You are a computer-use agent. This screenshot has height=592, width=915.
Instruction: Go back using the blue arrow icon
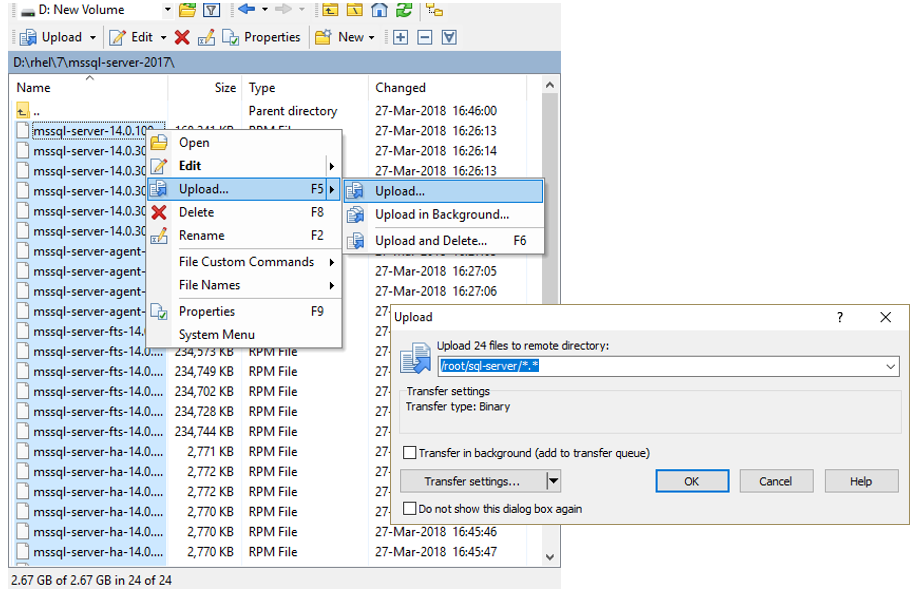coord(246,10)
